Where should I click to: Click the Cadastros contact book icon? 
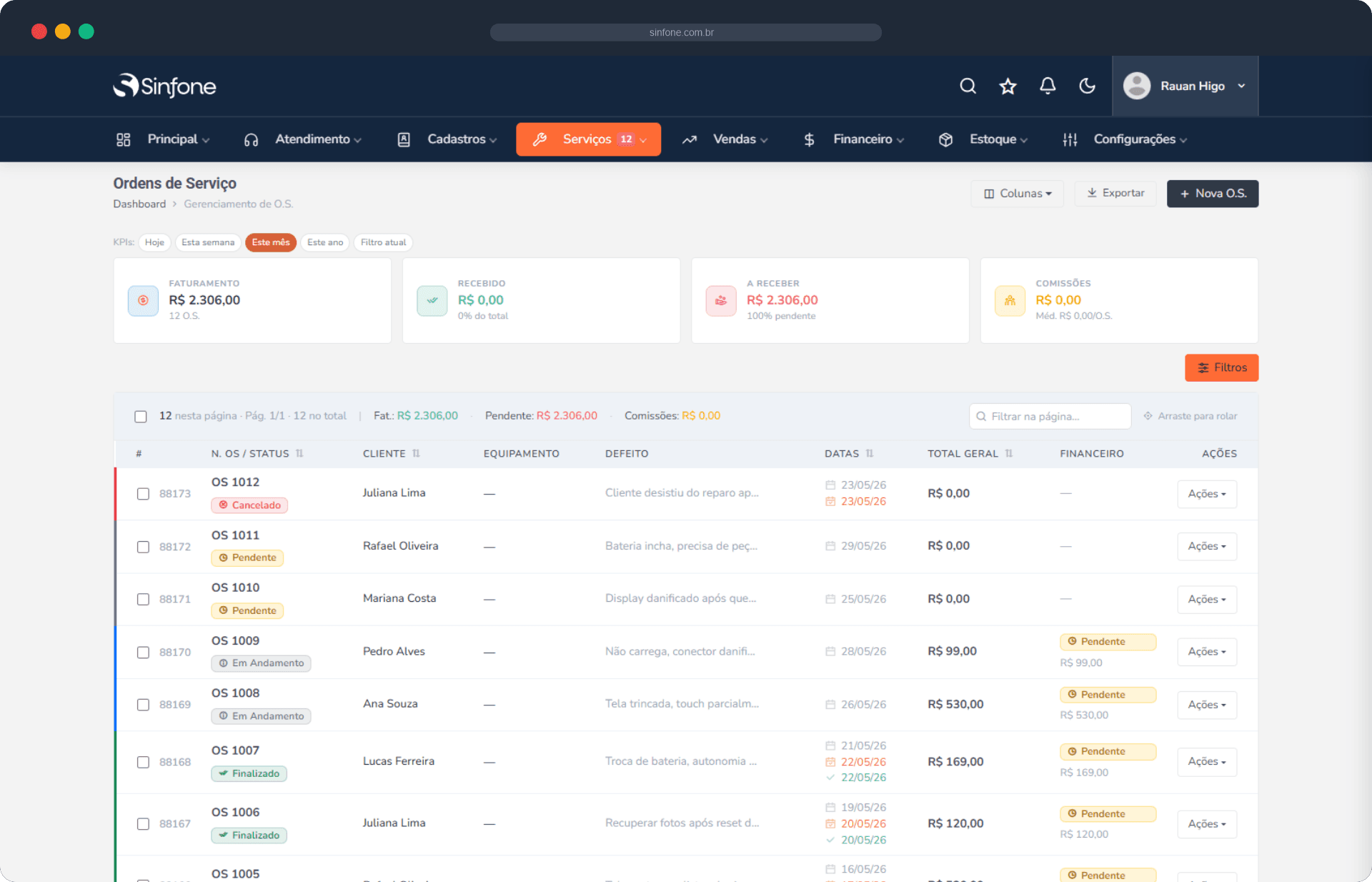[x=404, y=139]
